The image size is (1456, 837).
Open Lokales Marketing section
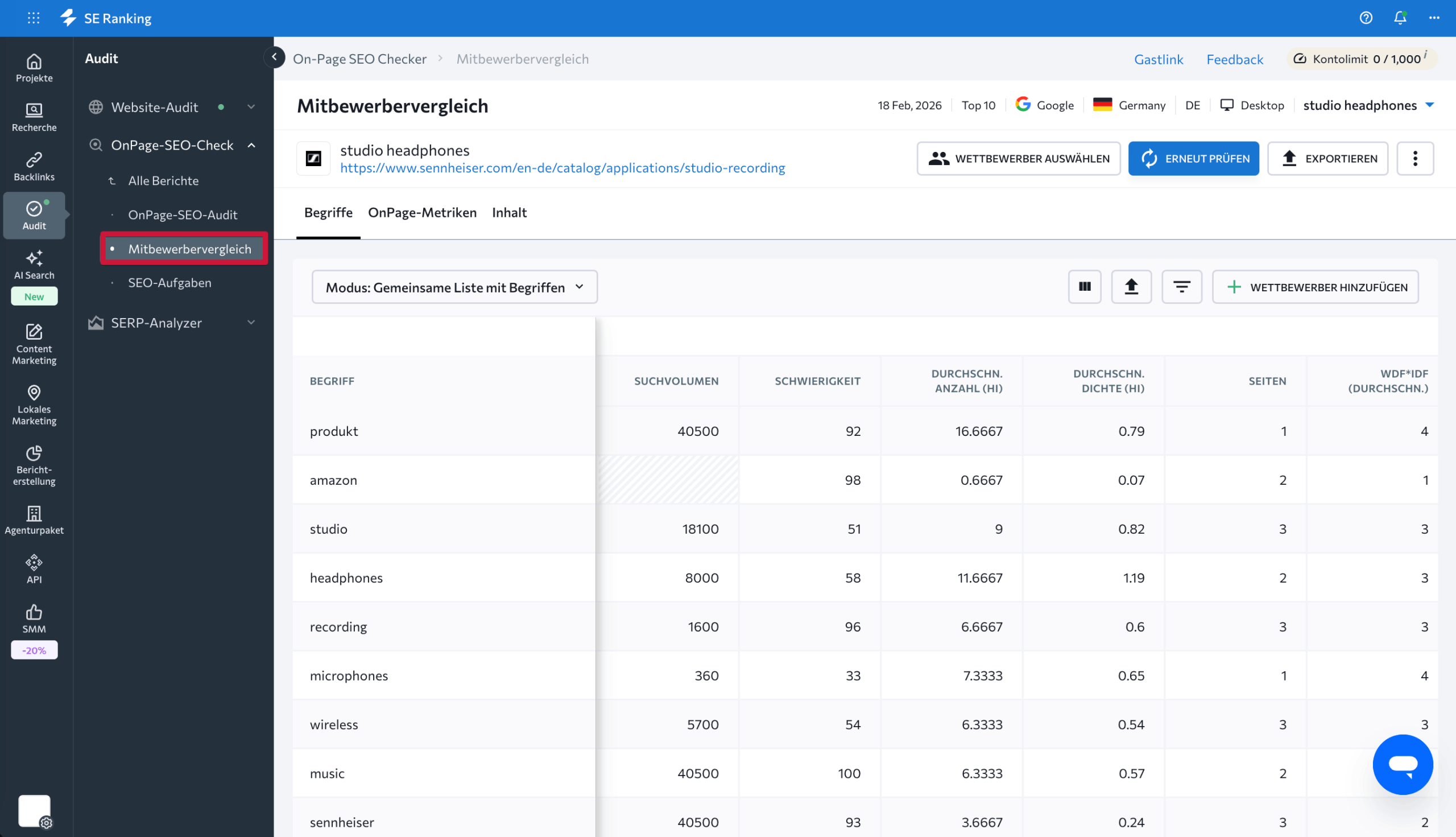34,405
